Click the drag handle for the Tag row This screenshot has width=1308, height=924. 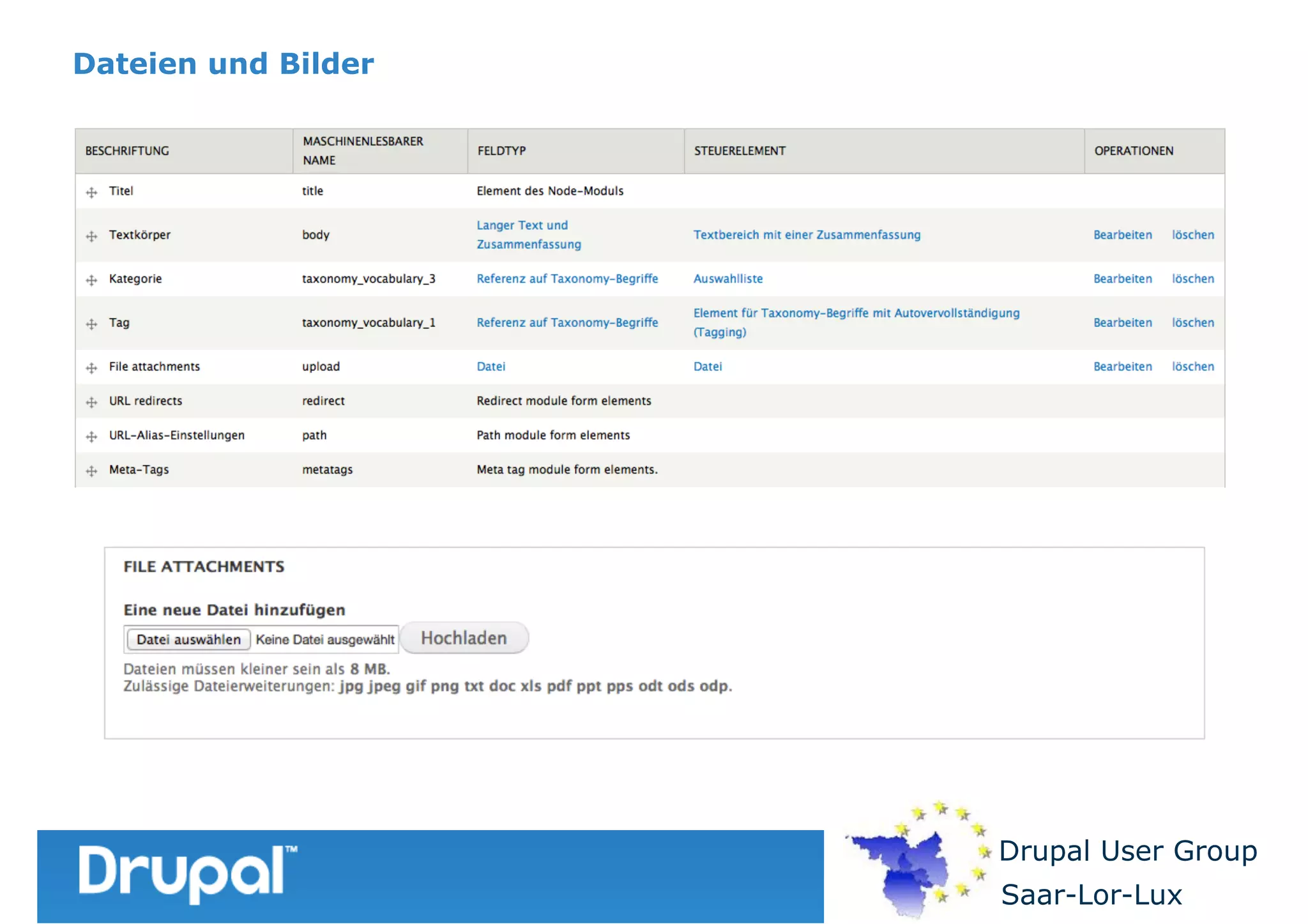92,324
